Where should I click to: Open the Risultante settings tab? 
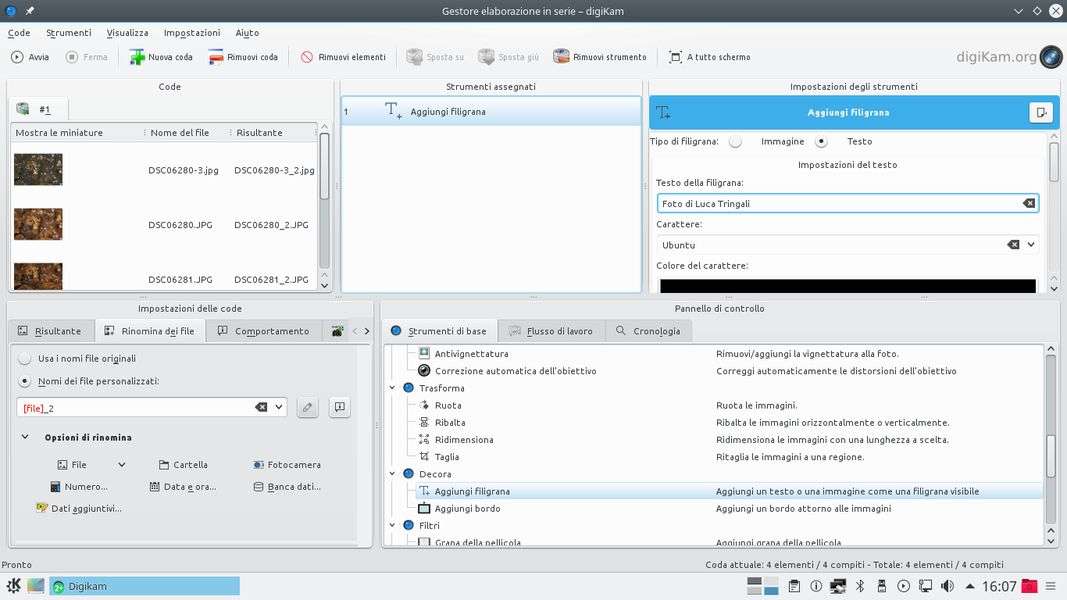coord(50,331)
